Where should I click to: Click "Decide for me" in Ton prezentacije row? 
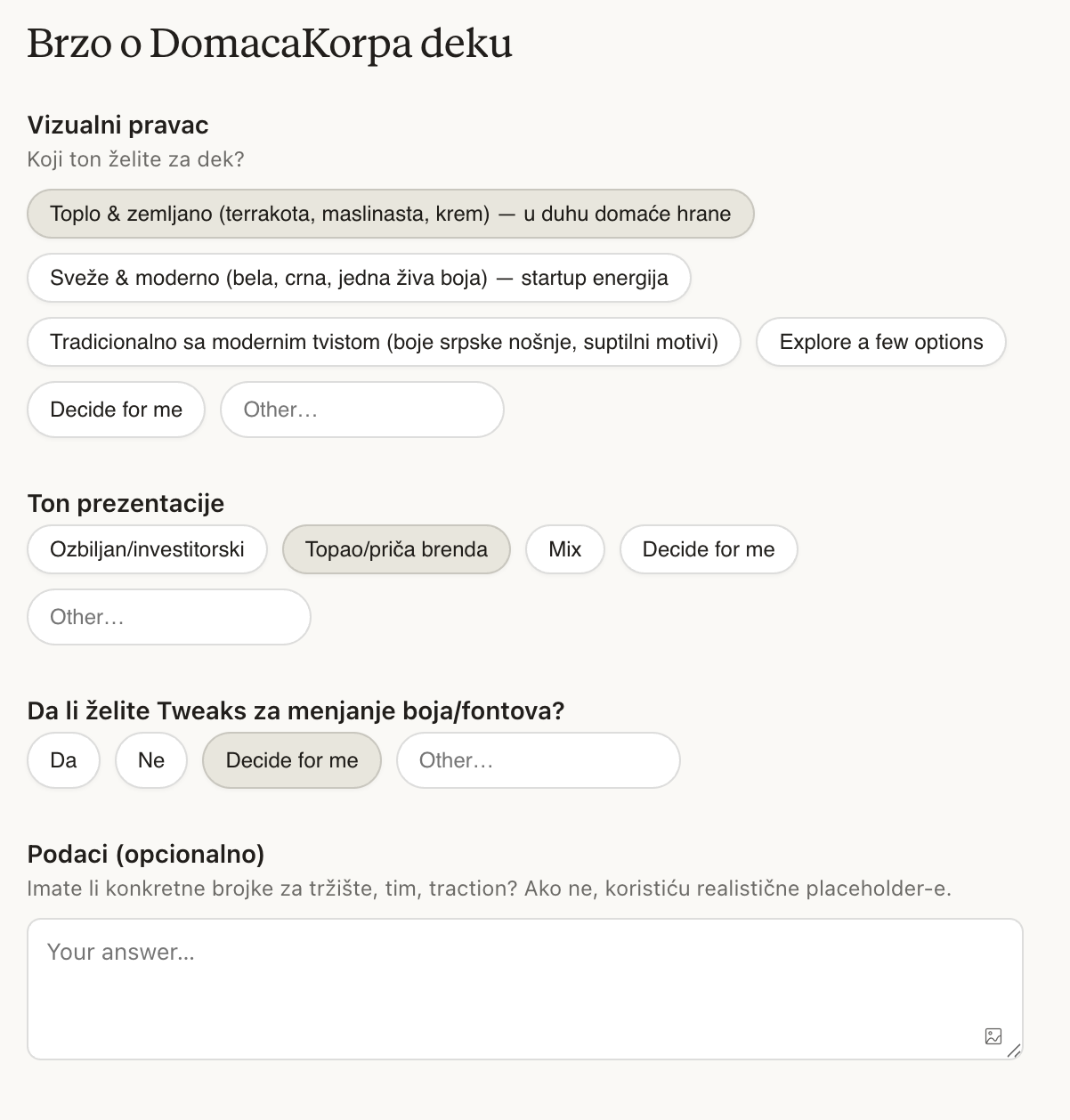point(709,549)
